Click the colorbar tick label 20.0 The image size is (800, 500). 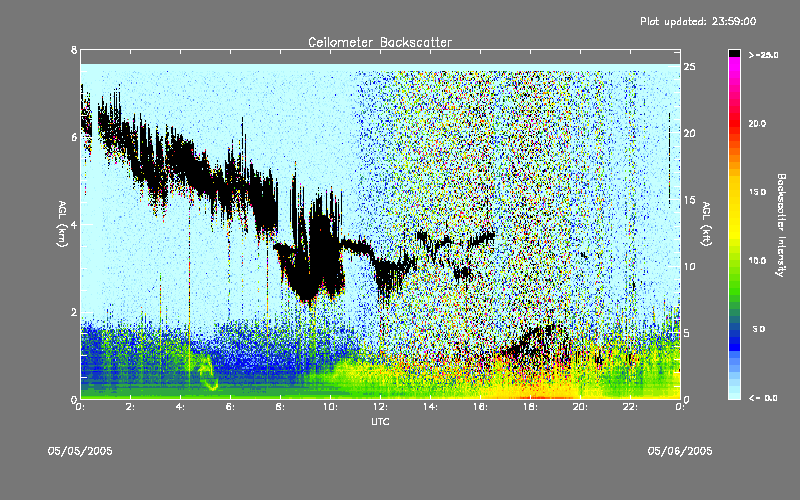tap(757, 123)
